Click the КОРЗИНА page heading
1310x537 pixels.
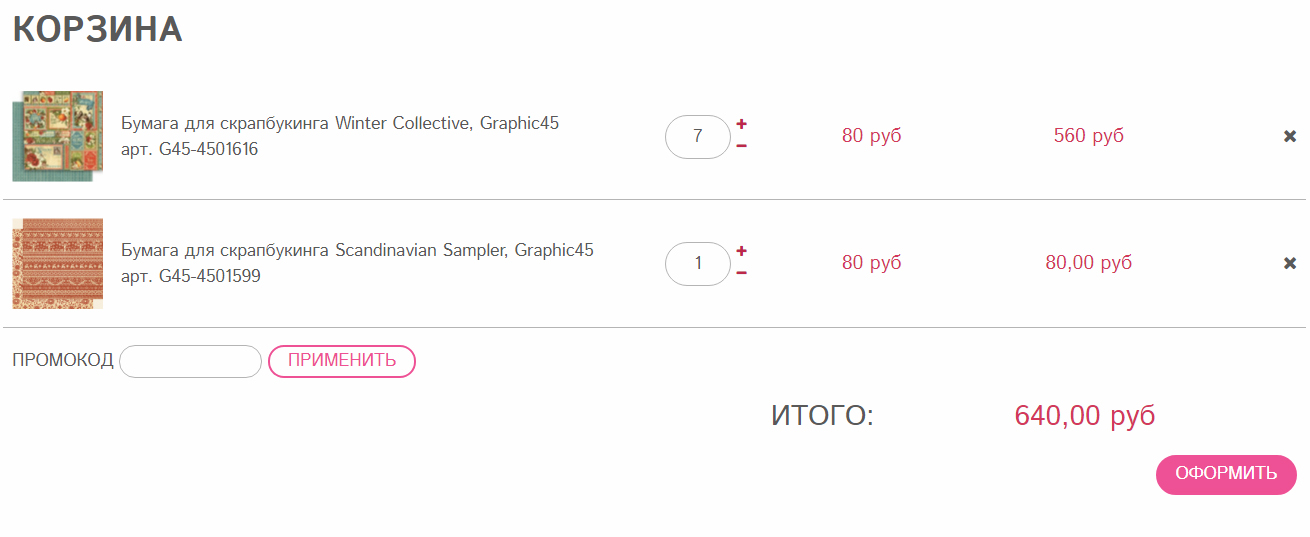pyautogui.click(x=97, y=29)
